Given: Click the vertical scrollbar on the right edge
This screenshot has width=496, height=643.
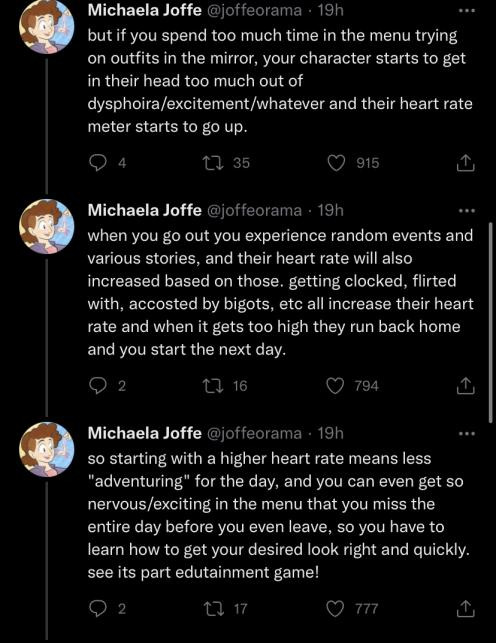Looking at the screenshot, I should (x=490, y=322).
